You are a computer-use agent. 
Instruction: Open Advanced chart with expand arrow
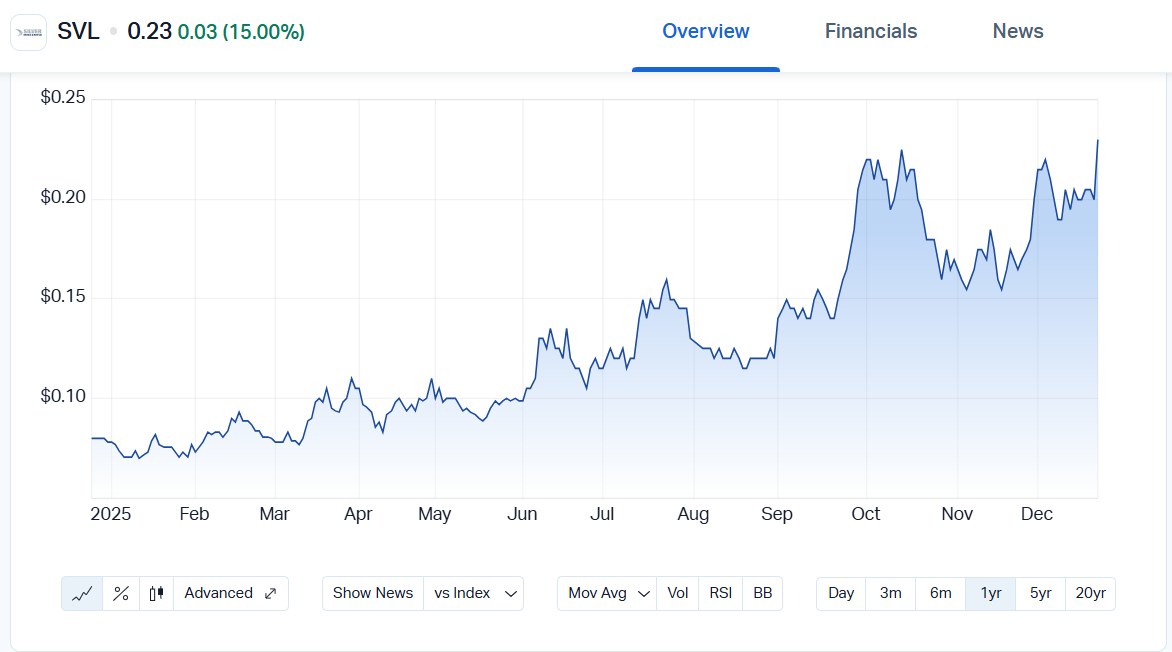231,593
